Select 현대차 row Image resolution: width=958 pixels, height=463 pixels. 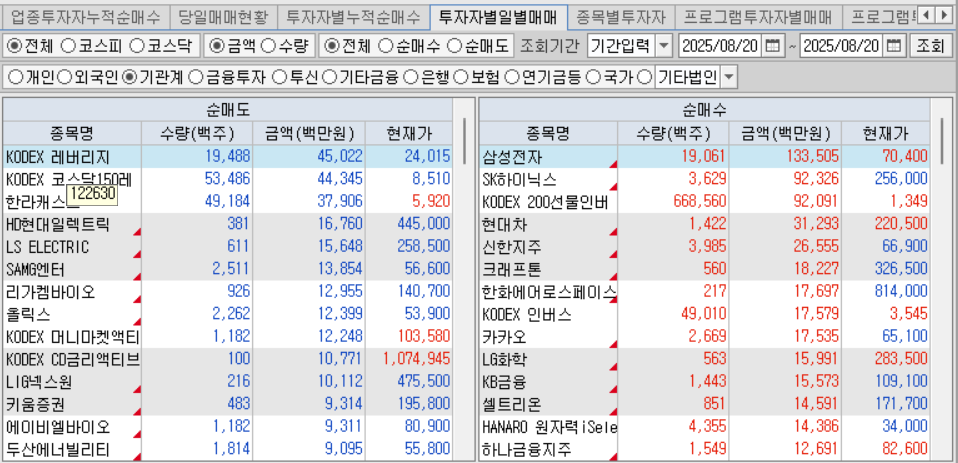coord(705,224)
